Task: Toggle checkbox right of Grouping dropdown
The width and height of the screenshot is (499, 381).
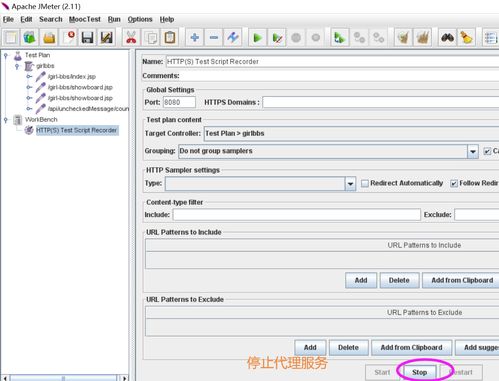Action: (x=487, y=151)
